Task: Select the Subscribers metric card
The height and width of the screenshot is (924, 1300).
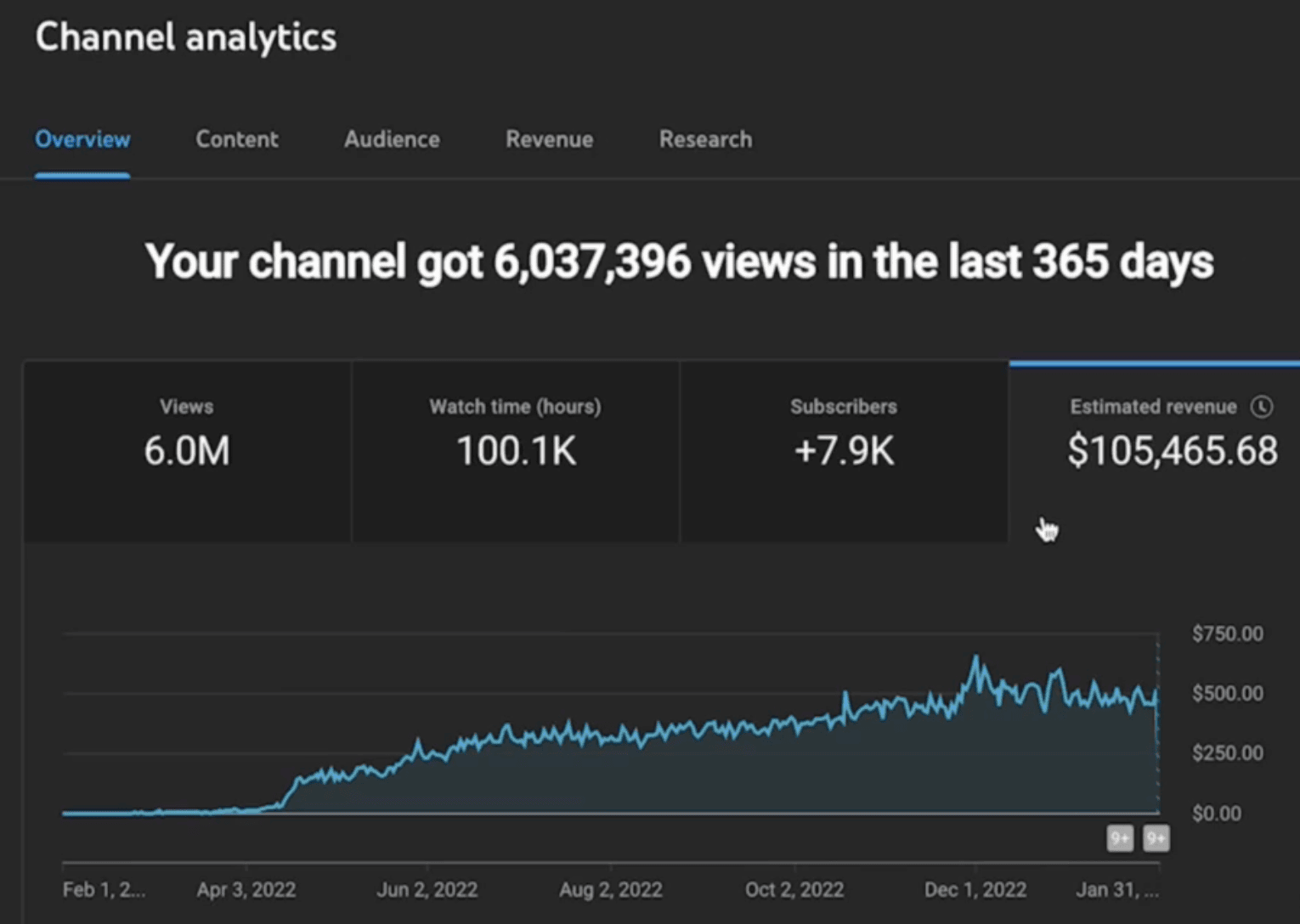Action: [x=843, y=450]
